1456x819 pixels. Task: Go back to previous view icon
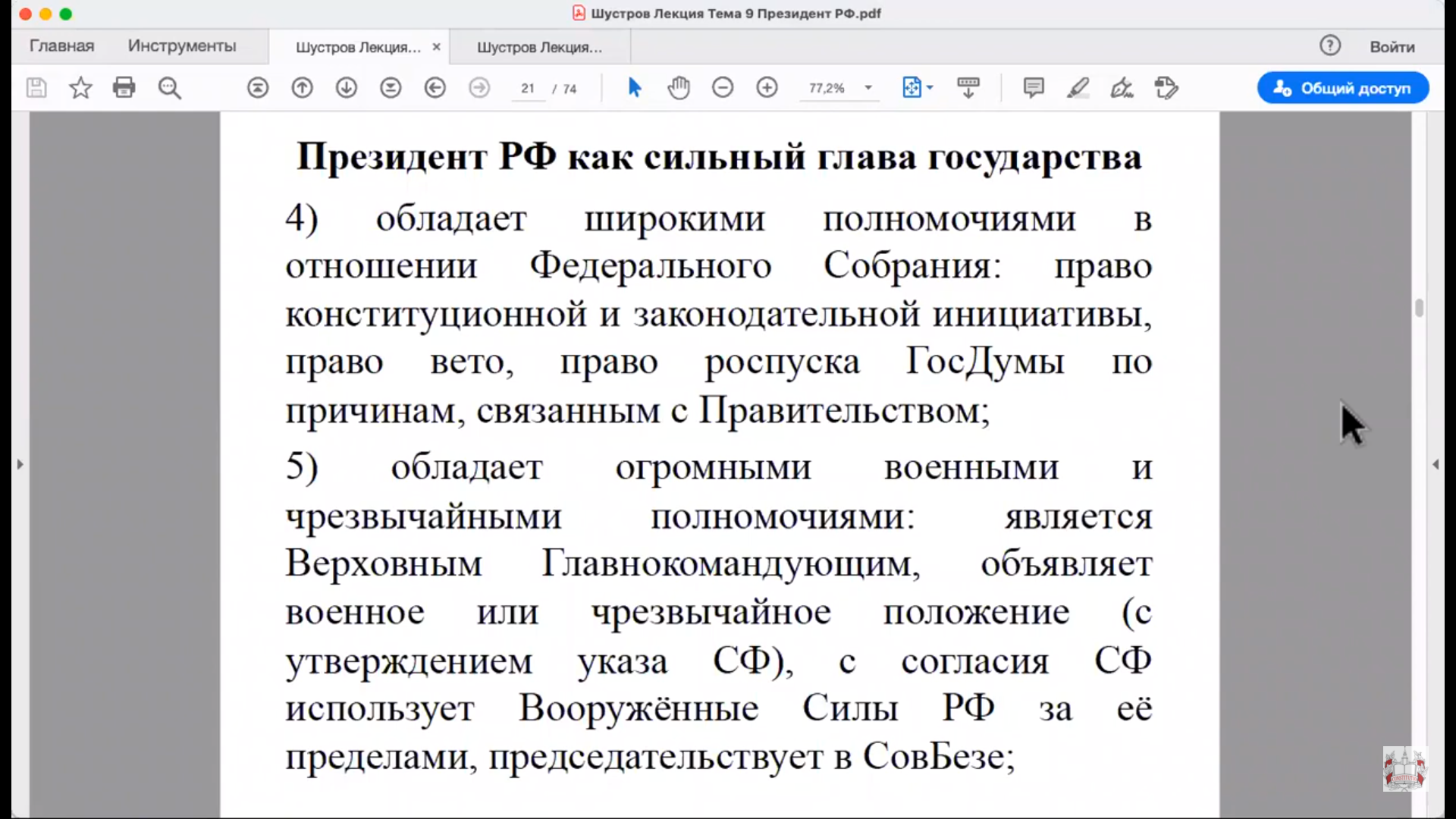[435, 88]
